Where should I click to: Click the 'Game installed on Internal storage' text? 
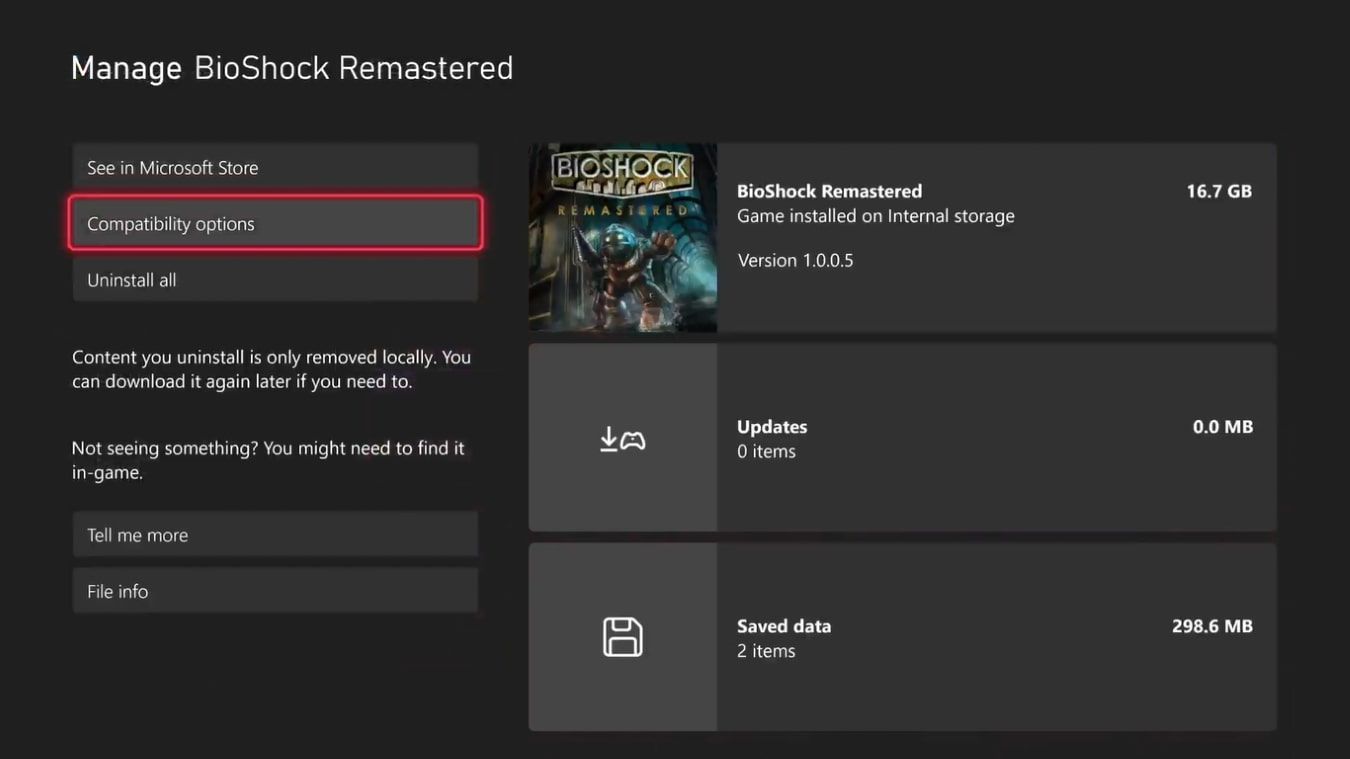[875, 216]
